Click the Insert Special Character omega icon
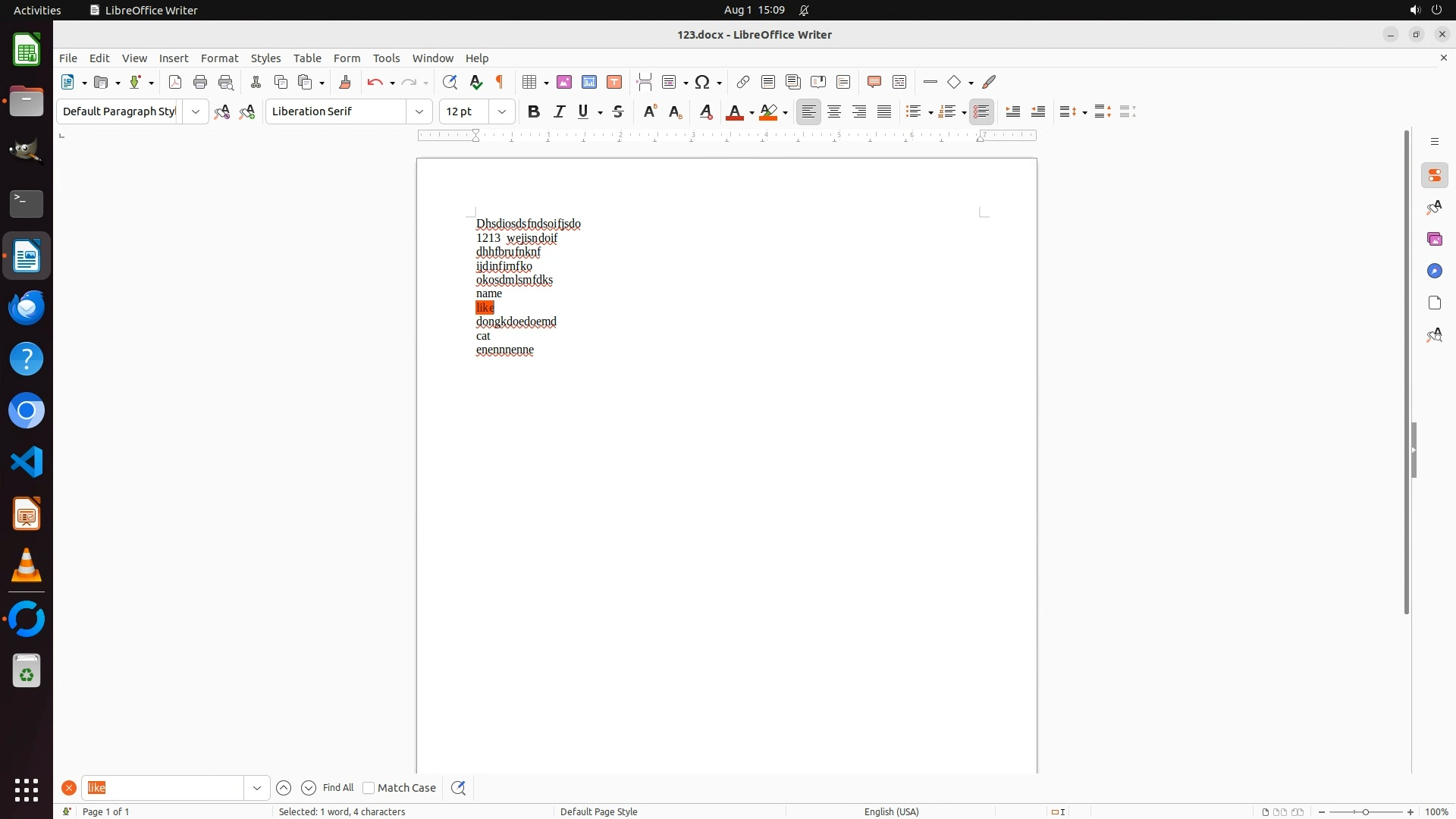1456x819 pixels. click(x=702, y=82)
